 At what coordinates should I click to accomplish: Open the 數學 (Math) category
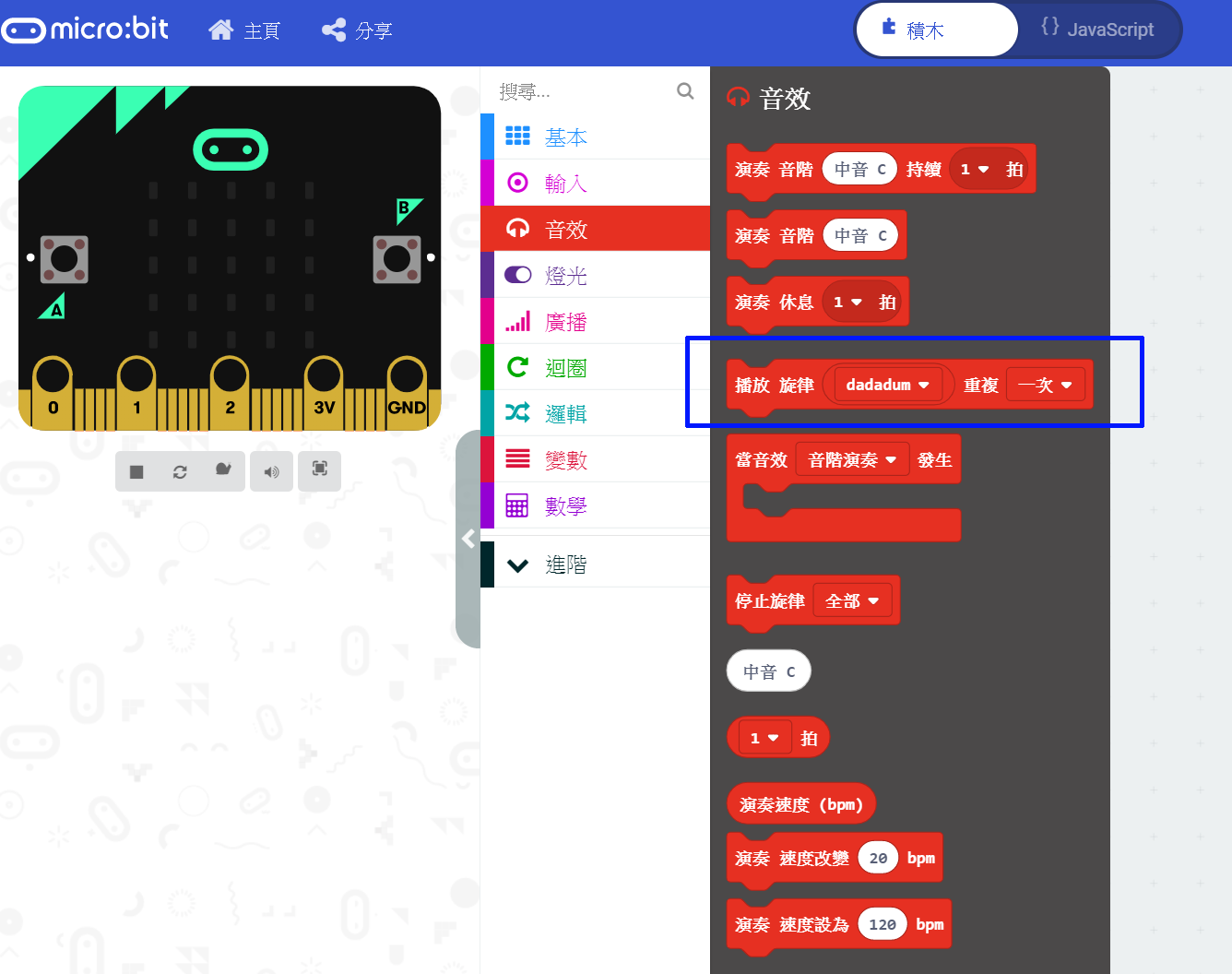[566, 505]
